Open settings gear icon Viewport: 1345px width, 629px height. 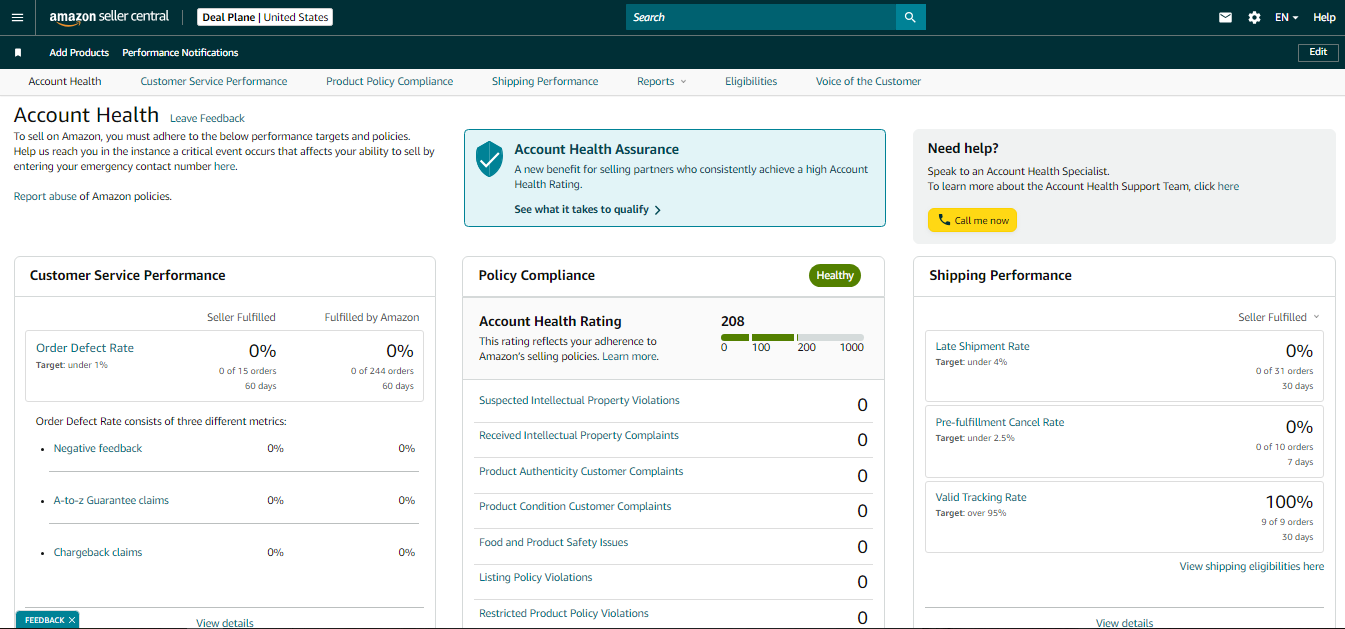coord(1254,17)
